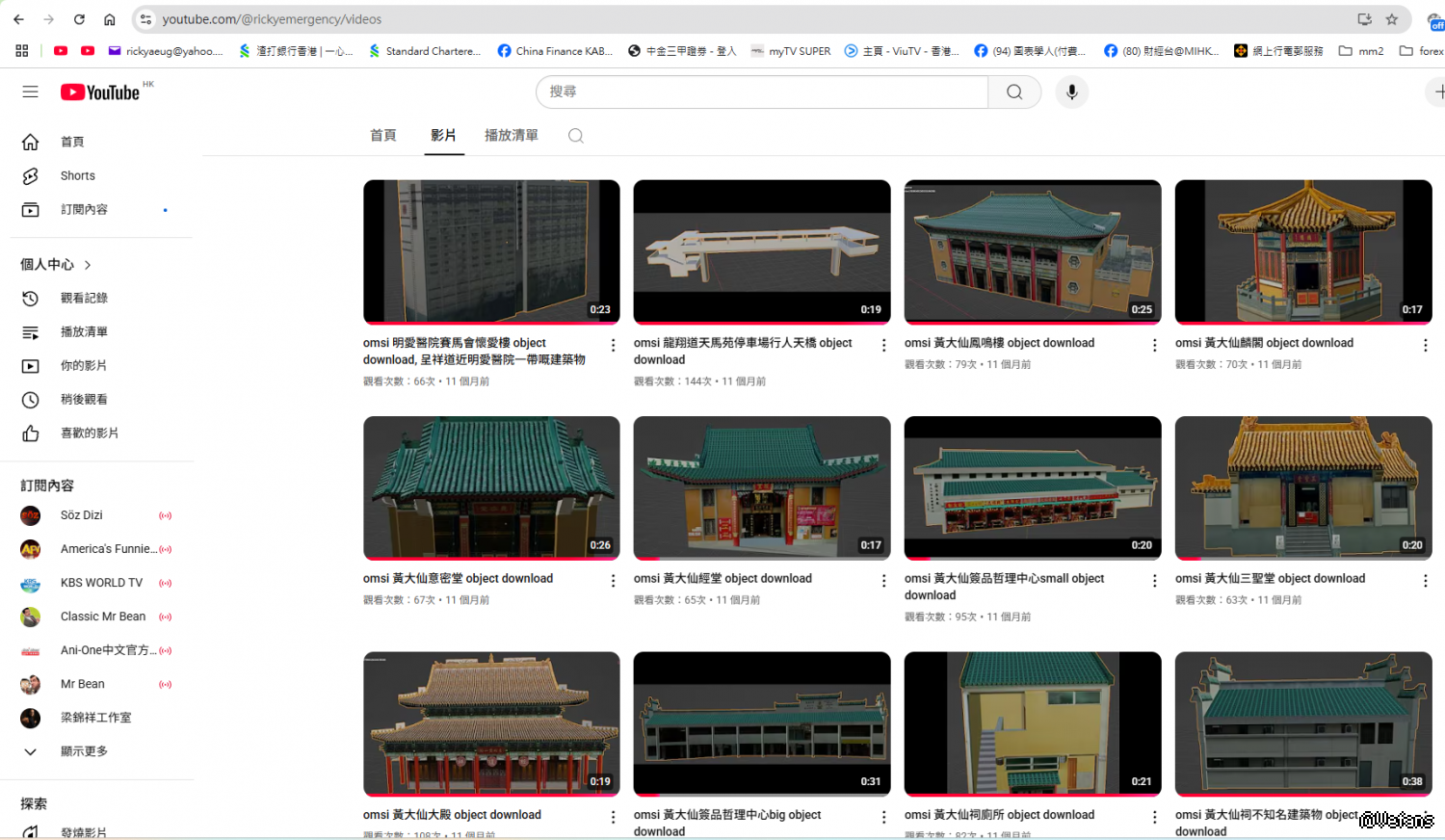Open 喜歡的影片 liked videos
The width and height of the screenshot is (1445, 840).
(x=89, y=433)
